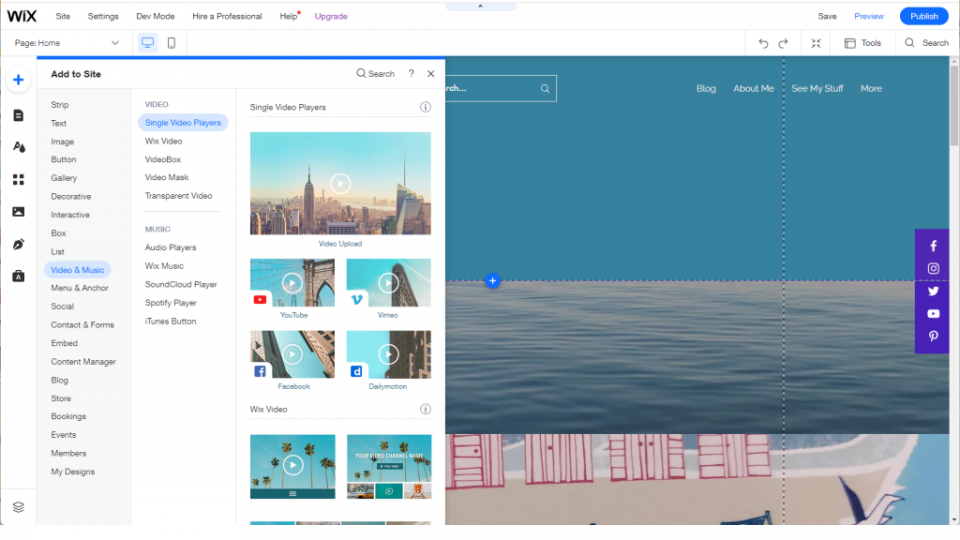Show info for Single Video Players section

426,107
